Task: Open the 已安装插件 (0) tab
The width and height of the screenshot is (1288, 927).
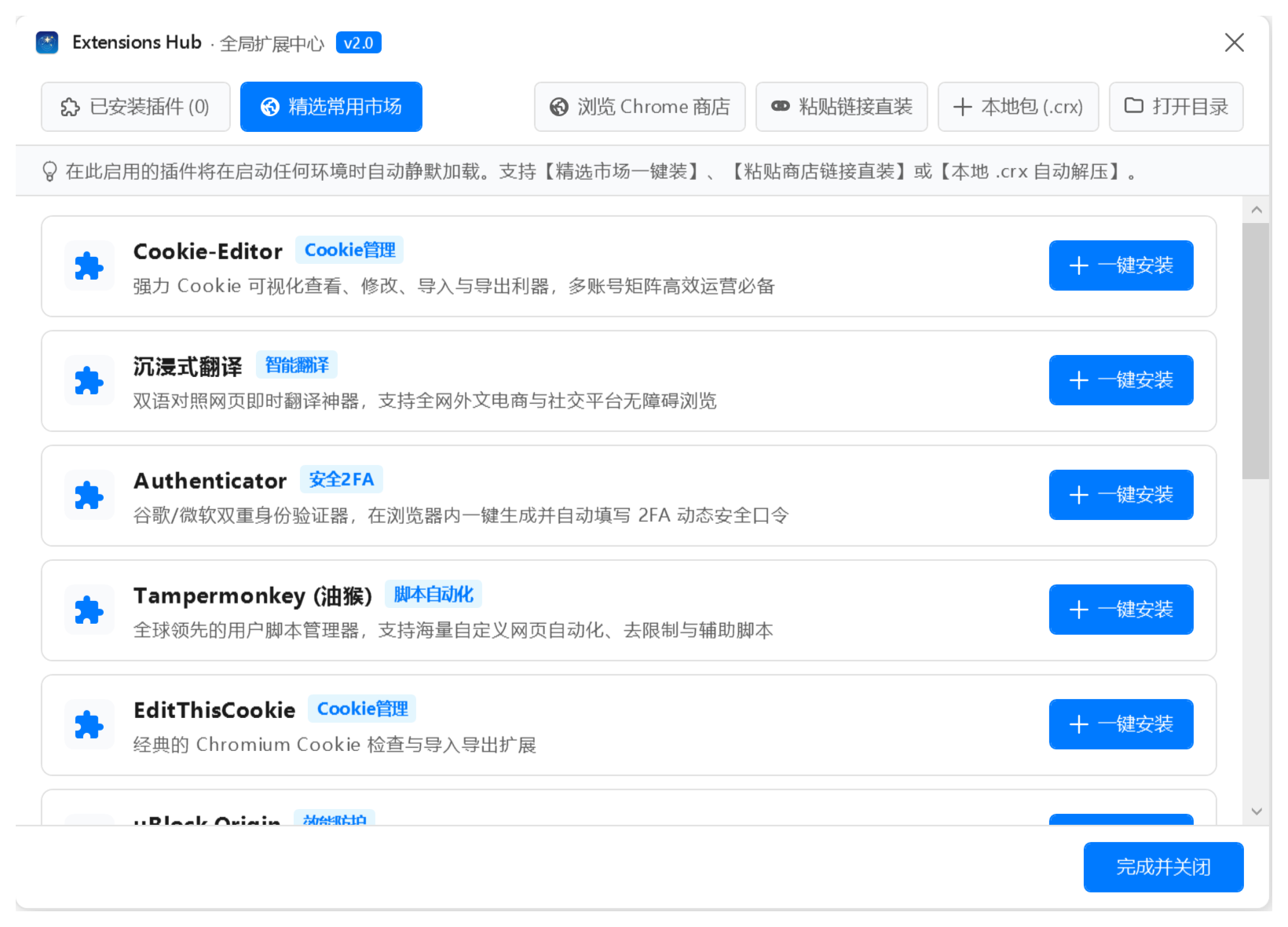Action: 136,107
